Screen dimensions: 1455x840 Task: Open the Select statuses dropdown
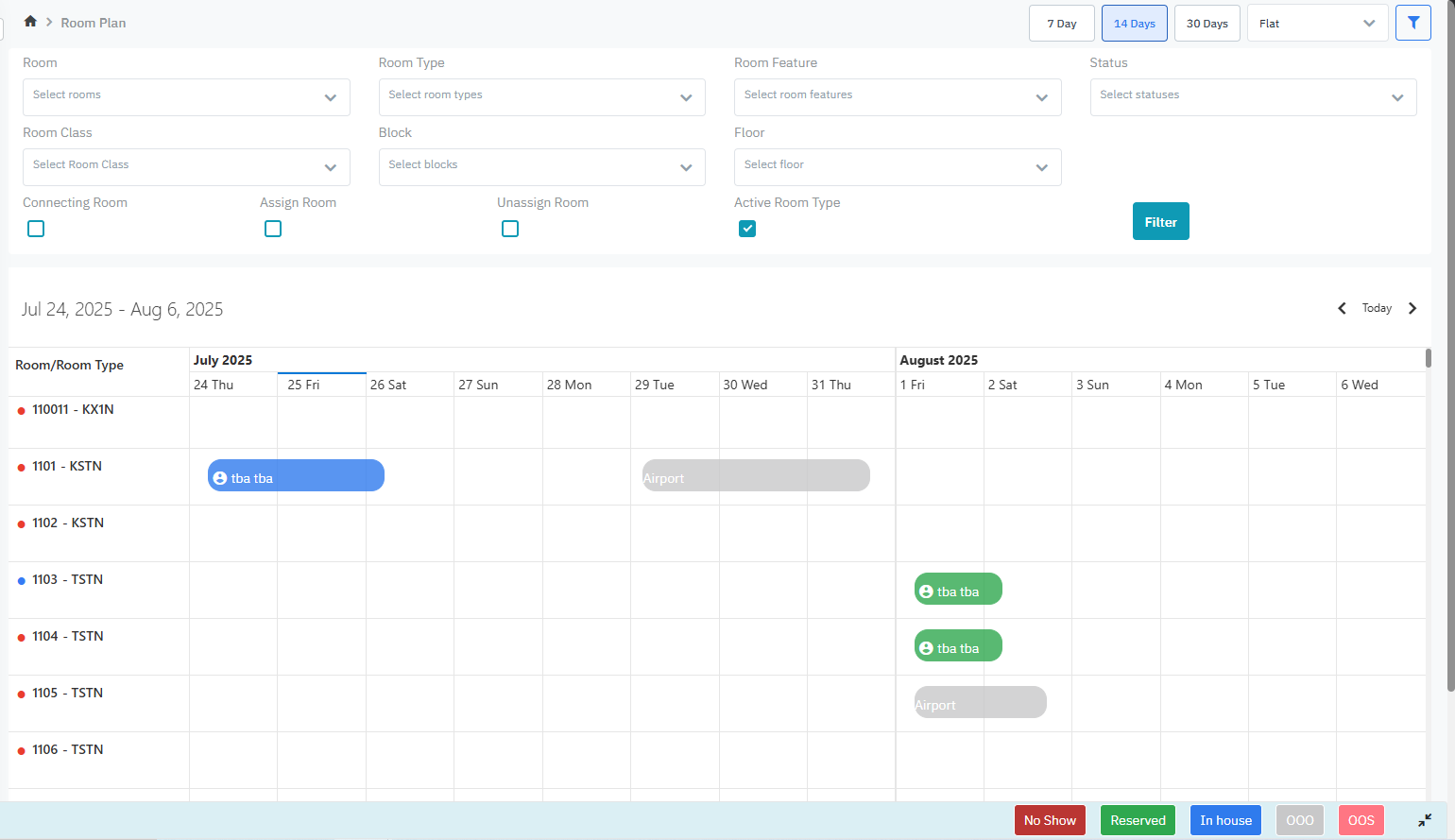point(1252,97)
